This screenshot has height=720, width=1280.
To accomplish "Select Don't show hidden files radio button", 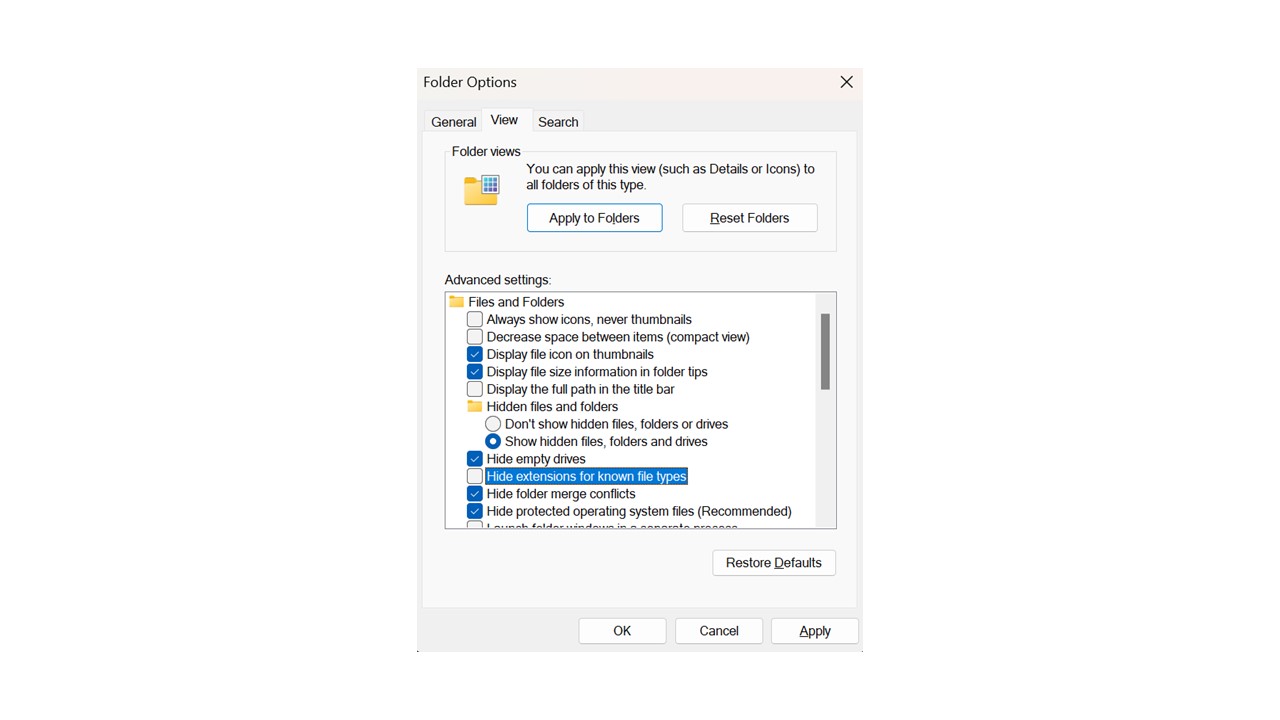I will coord(493,424).
